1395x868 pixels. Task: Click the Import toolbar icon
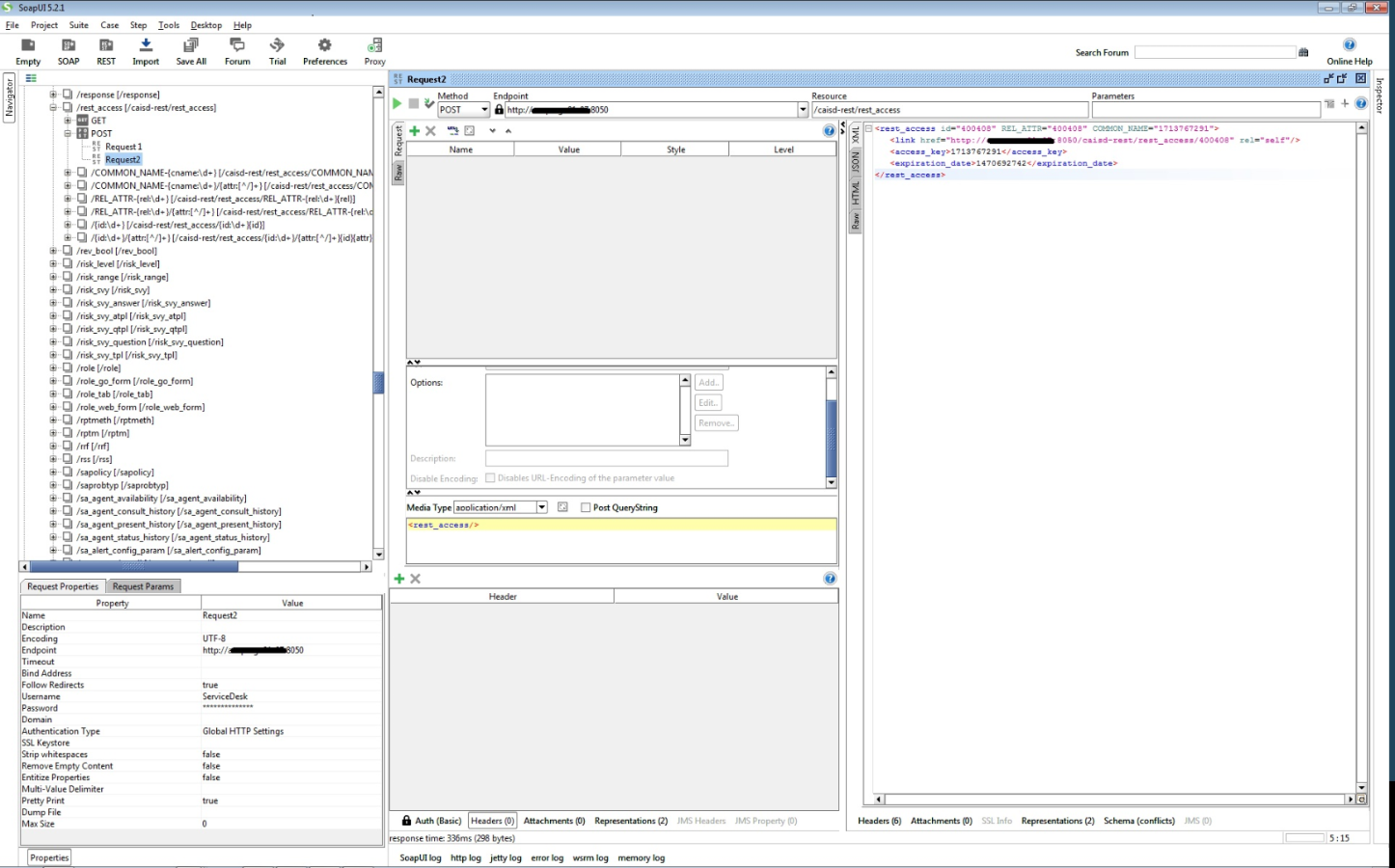pos(146,45)
